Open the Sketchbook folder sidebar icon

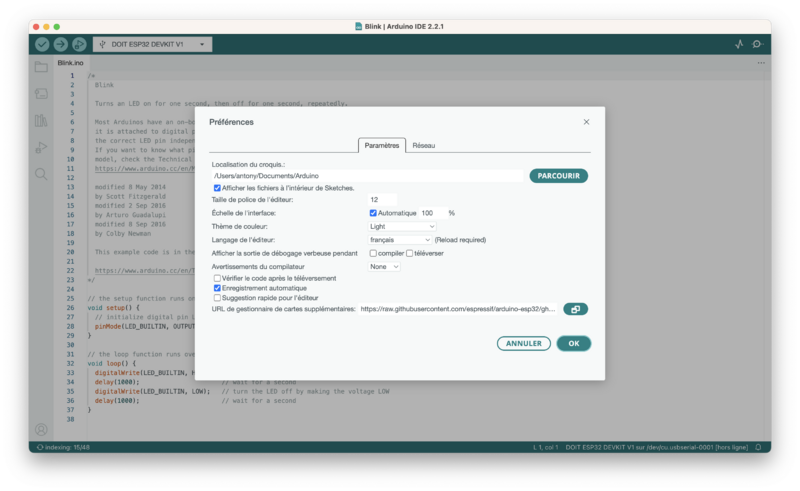[41, 67]
